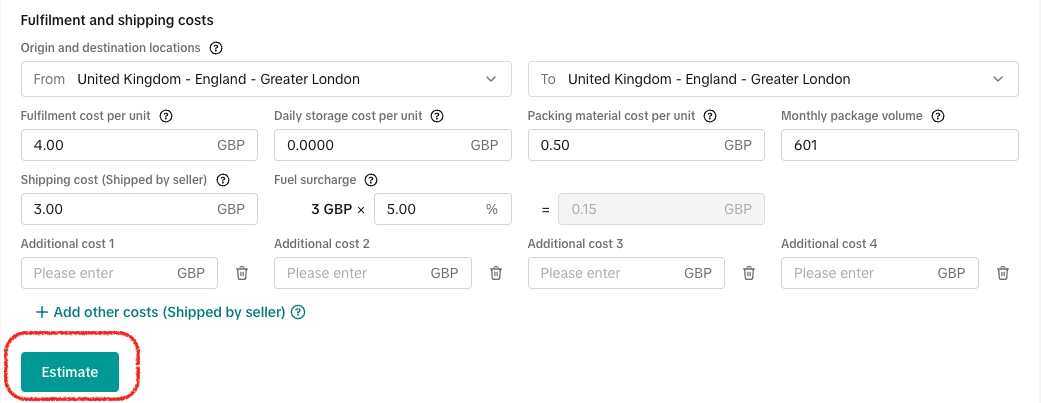Click help icon next to Fulfilment cost per unit
Screen dimensions: 1041x403
(x=166, y=116)
